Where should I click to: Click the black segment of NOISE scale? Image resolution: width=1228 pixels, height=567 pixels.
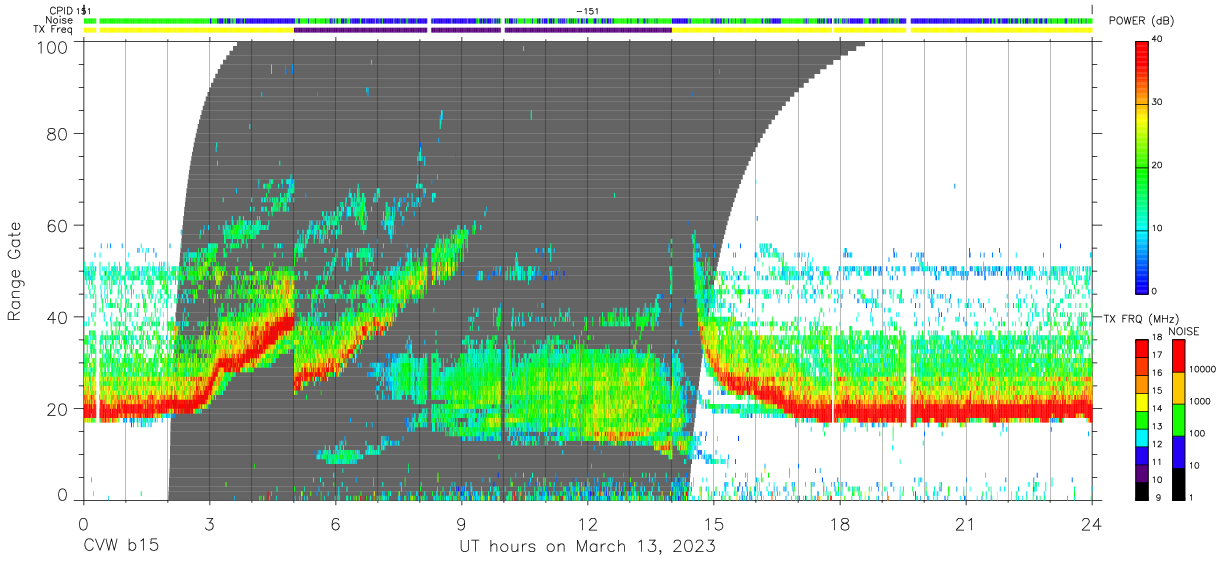pos(1180,483)
